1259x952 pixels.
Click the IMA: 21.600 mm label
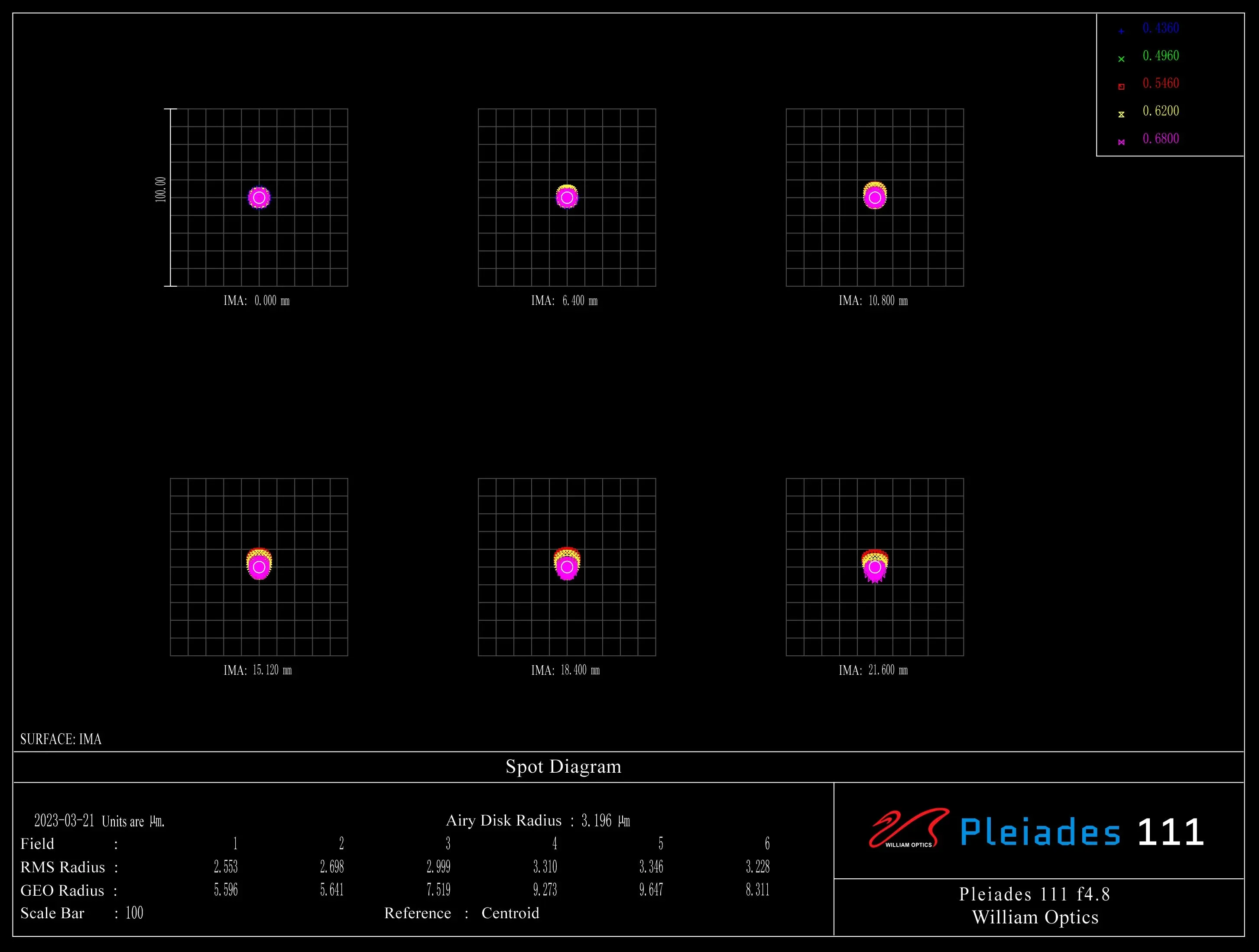pos(873,670)
